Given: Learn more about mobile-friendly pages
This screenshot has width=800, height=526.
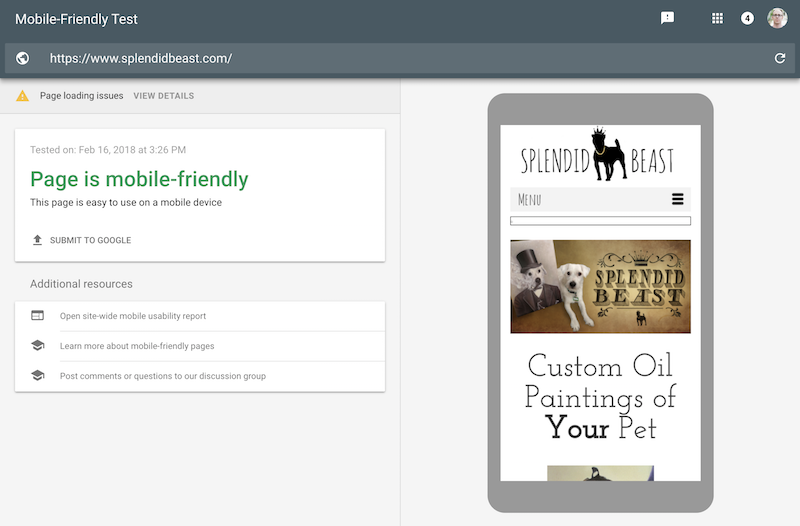Looking at the screenshot, I should point(137,346).
